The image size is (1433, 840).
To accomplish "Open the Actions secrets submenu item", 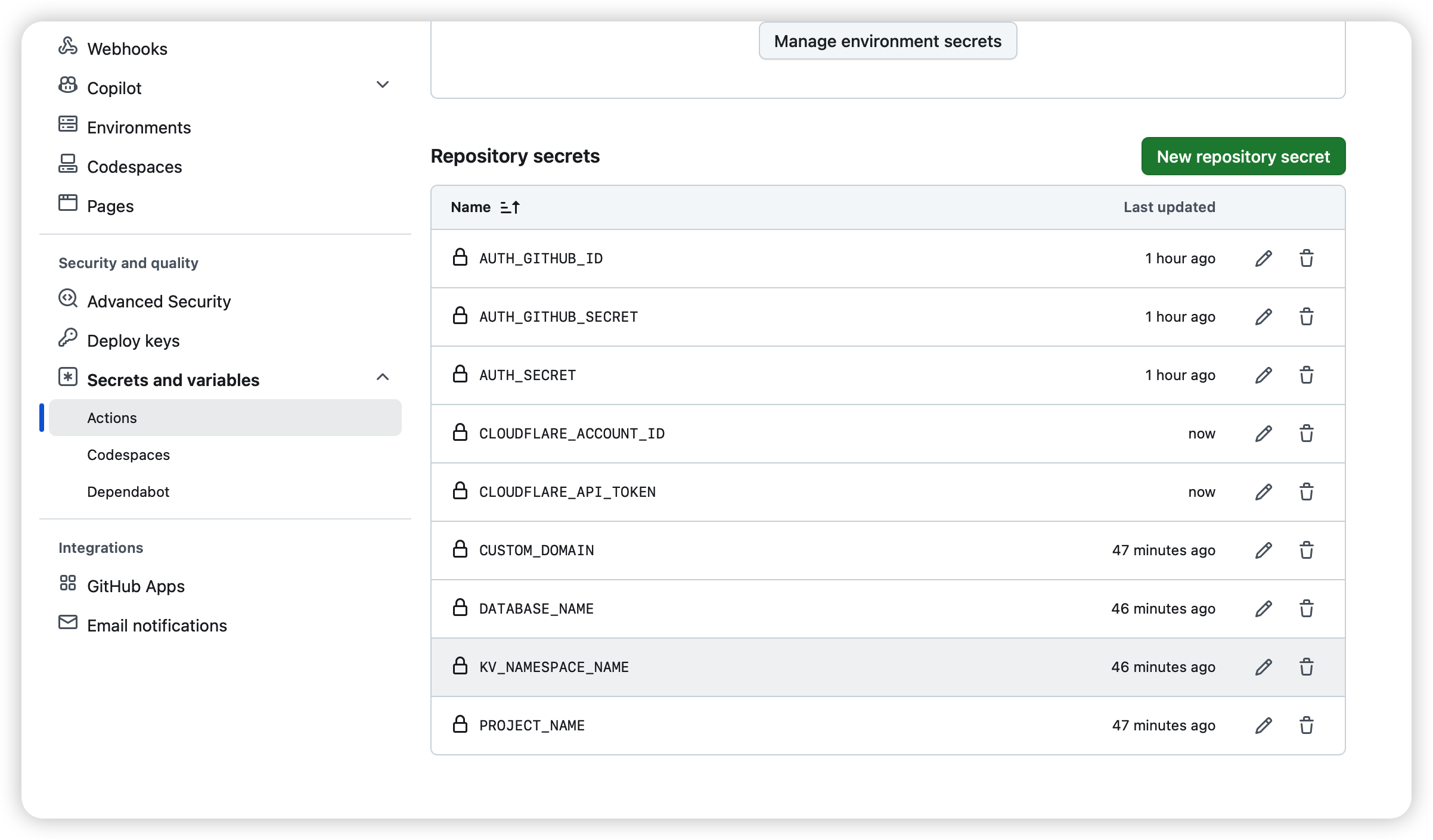I will 112,418.
